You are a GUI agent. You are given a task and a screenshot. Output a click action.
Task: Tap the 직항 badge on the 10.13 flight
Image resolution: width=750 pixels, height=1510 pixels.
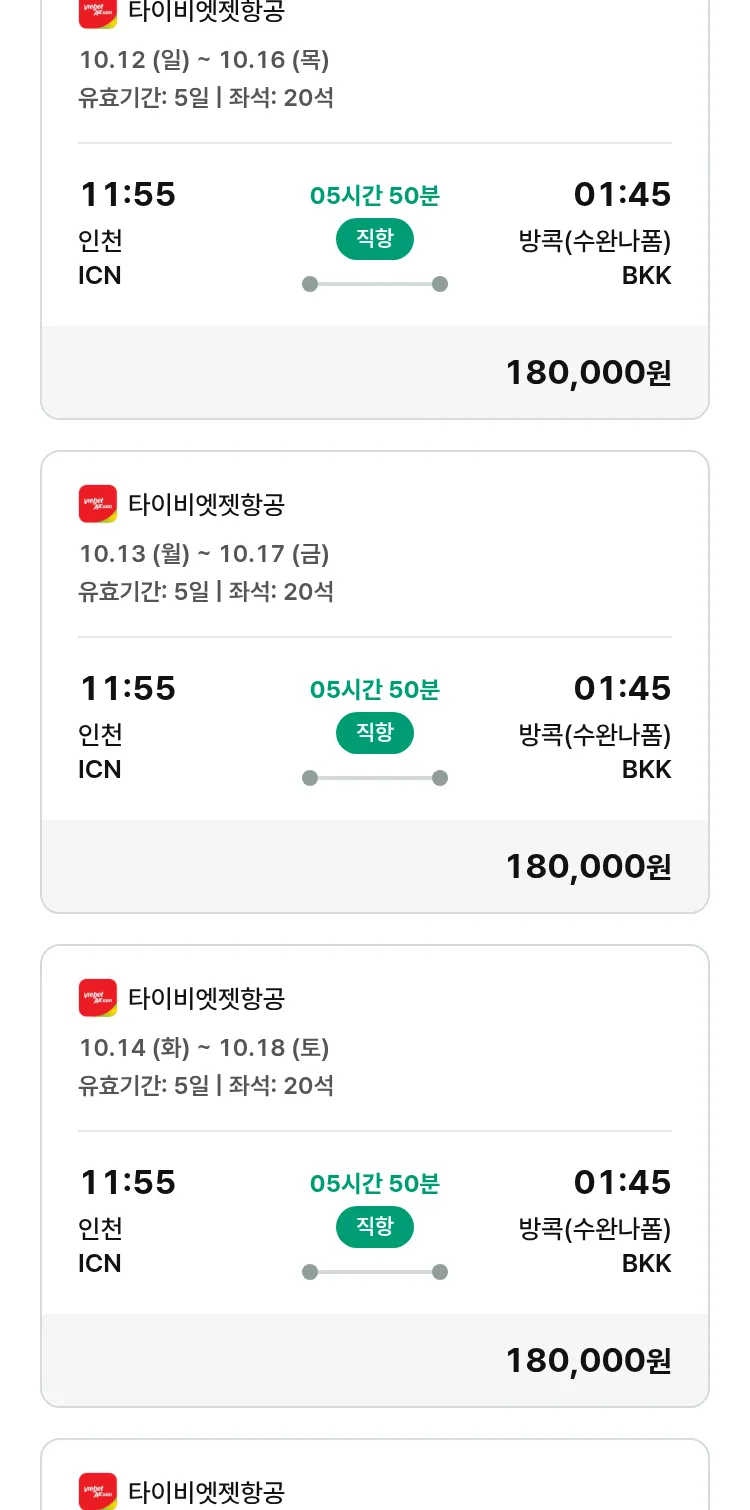pos(375,733)
